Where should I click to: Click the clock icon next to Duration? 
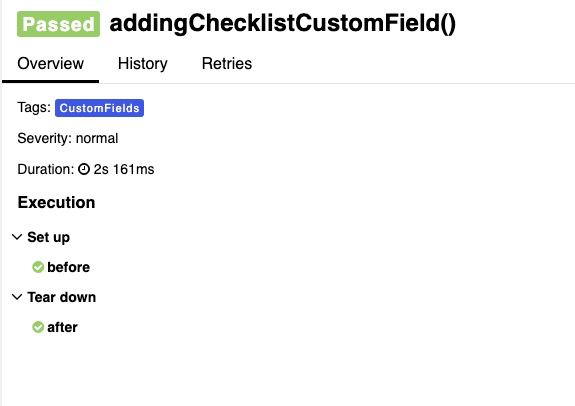click(84, 169)
